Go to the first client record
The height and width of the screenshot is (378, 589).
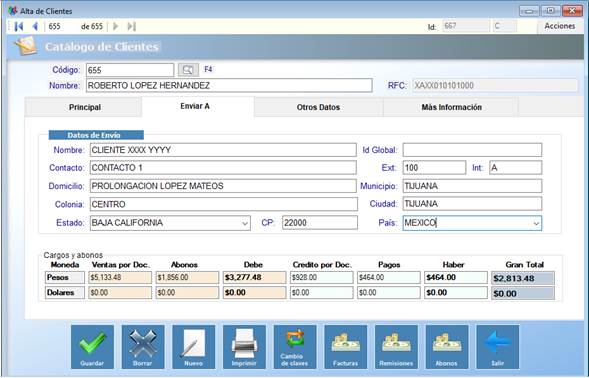click(19, 26)
